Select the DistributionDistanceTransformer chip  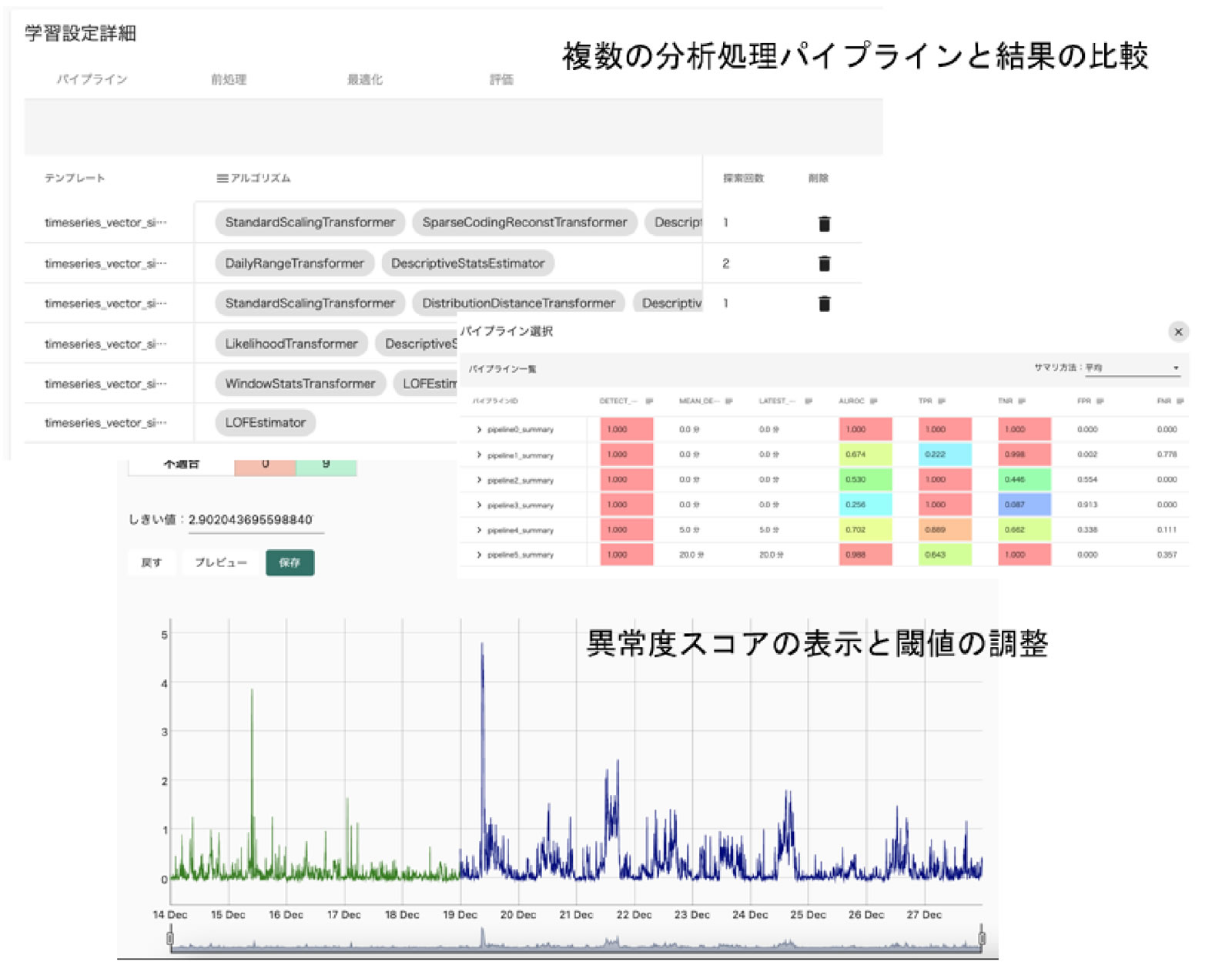click(518, 303)
